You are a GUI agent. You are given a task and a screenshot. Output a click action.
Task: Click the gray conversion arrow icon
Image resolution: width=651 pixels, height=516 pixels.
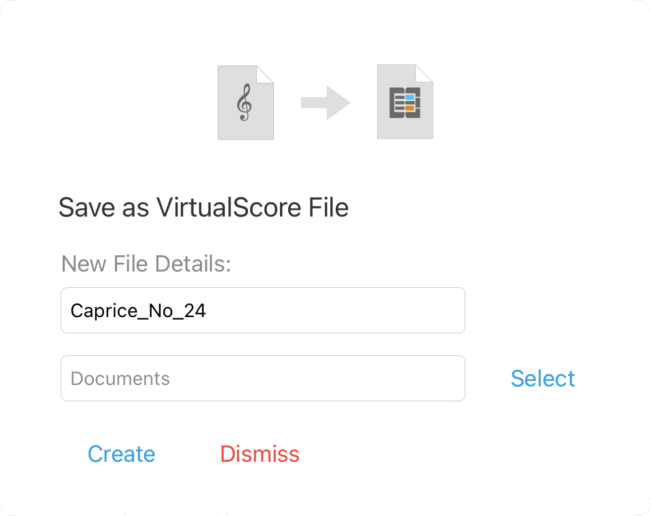click(x=326, y=103)
